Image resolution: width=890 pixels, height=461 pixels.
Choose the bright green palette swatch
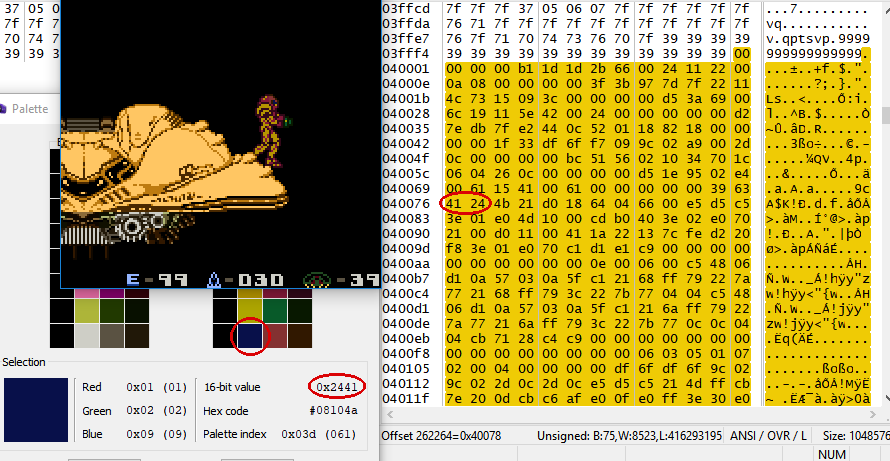tap(274, 311)
